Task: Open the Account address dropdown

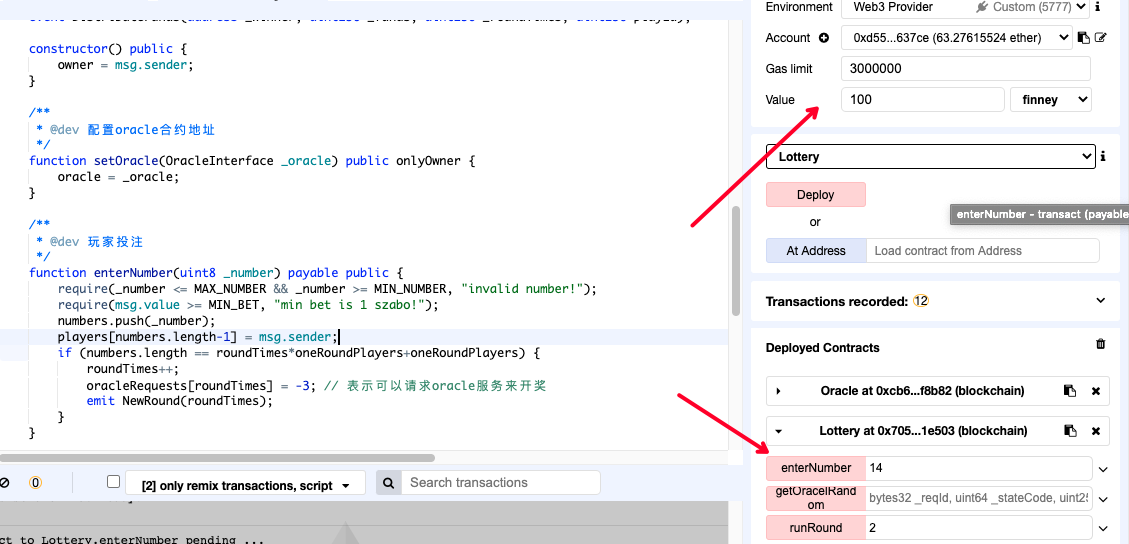Action: coord(957,37)
